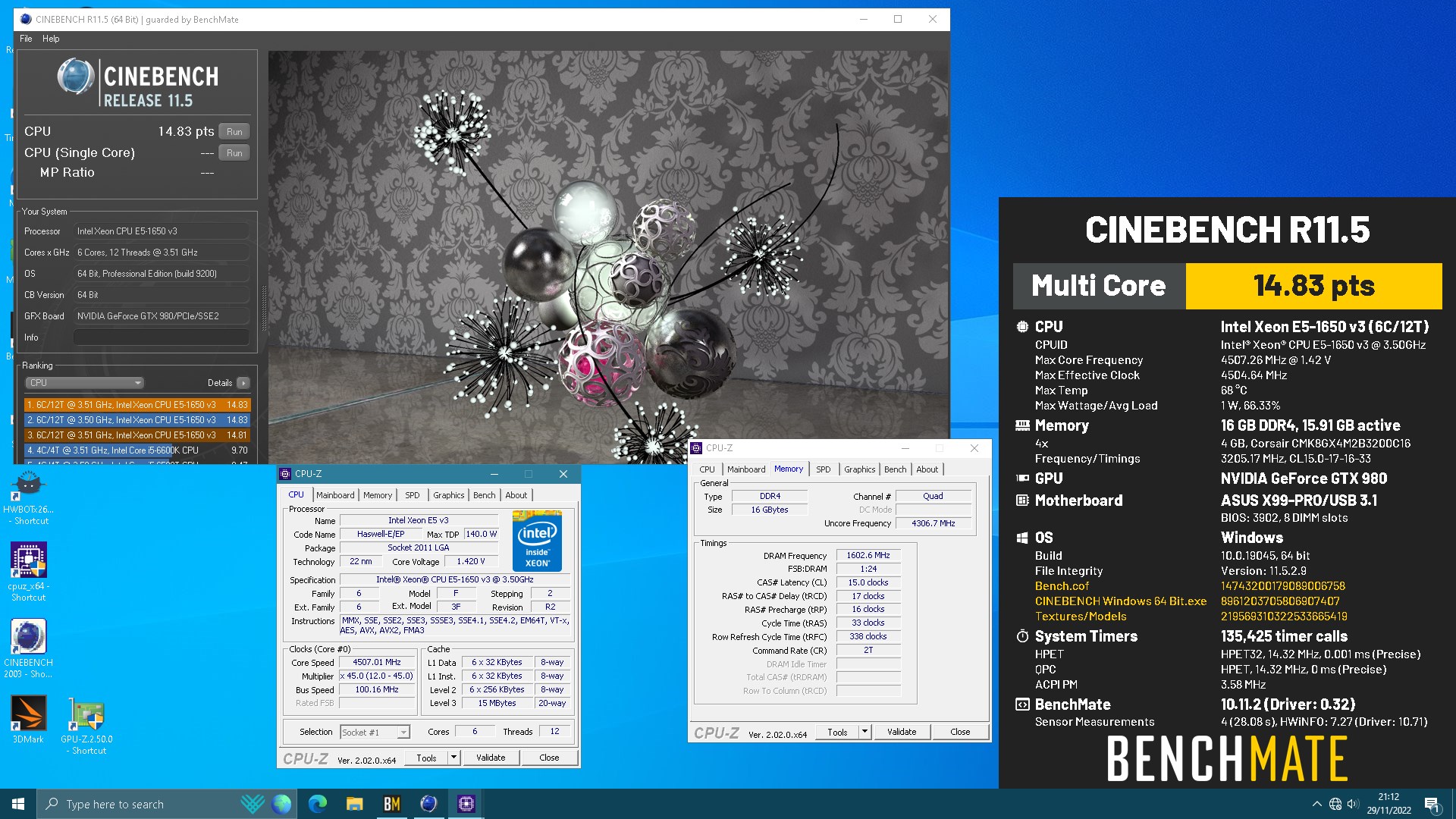
Task: Open Graphics tab in CPU-Z processor window
Action: [x=449, y=495]
